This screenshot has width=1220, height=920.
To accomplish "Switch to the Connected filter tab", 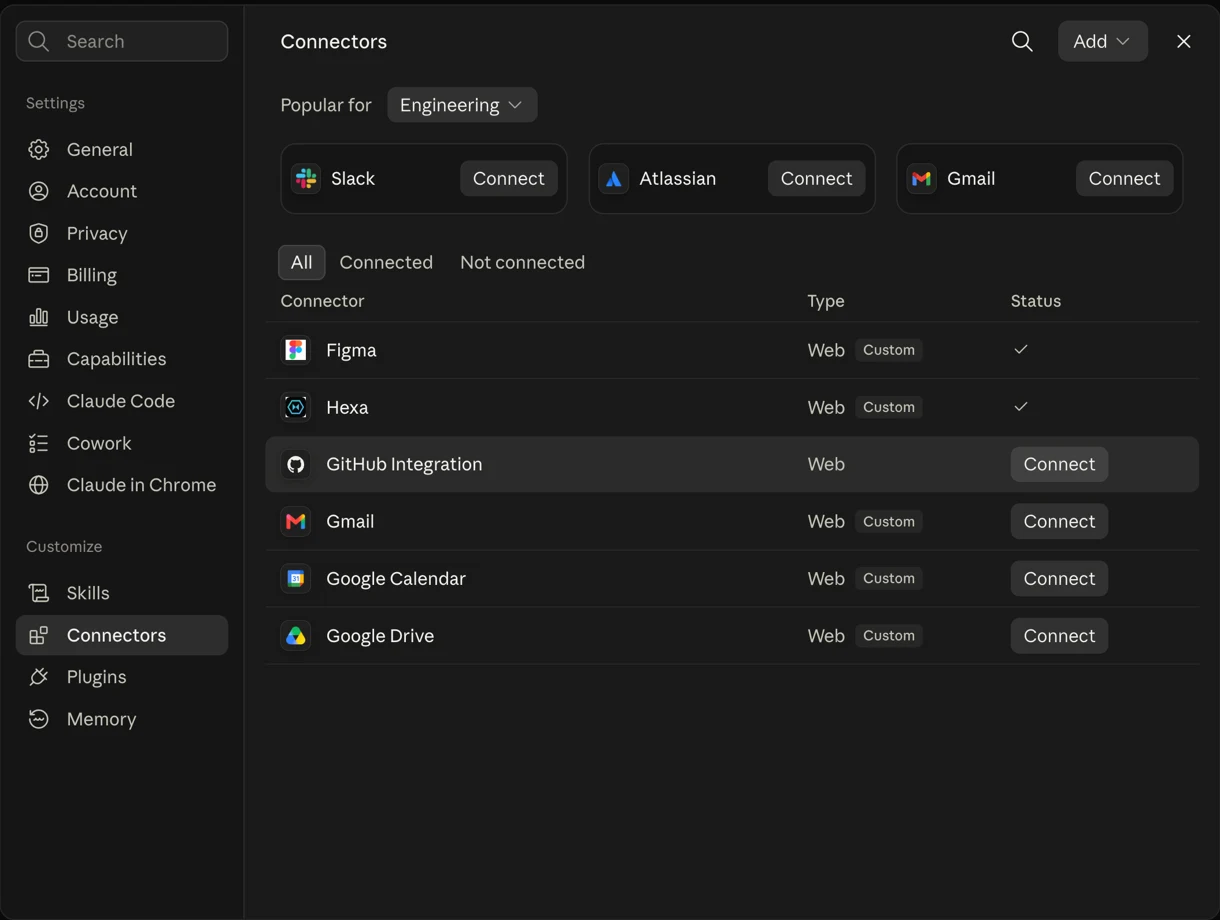I will pyautogui.click(x=386, y=262).
